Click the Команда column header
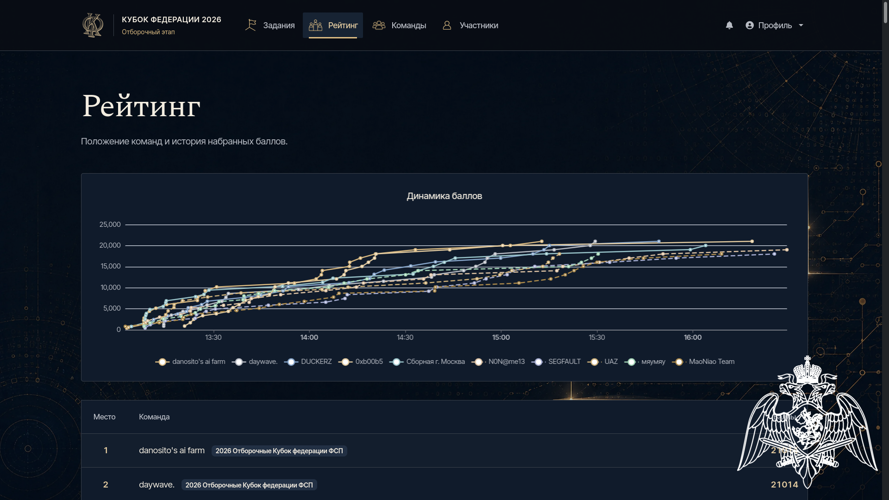The width and height of the screenshot is (889, 500). pos(154,417)
